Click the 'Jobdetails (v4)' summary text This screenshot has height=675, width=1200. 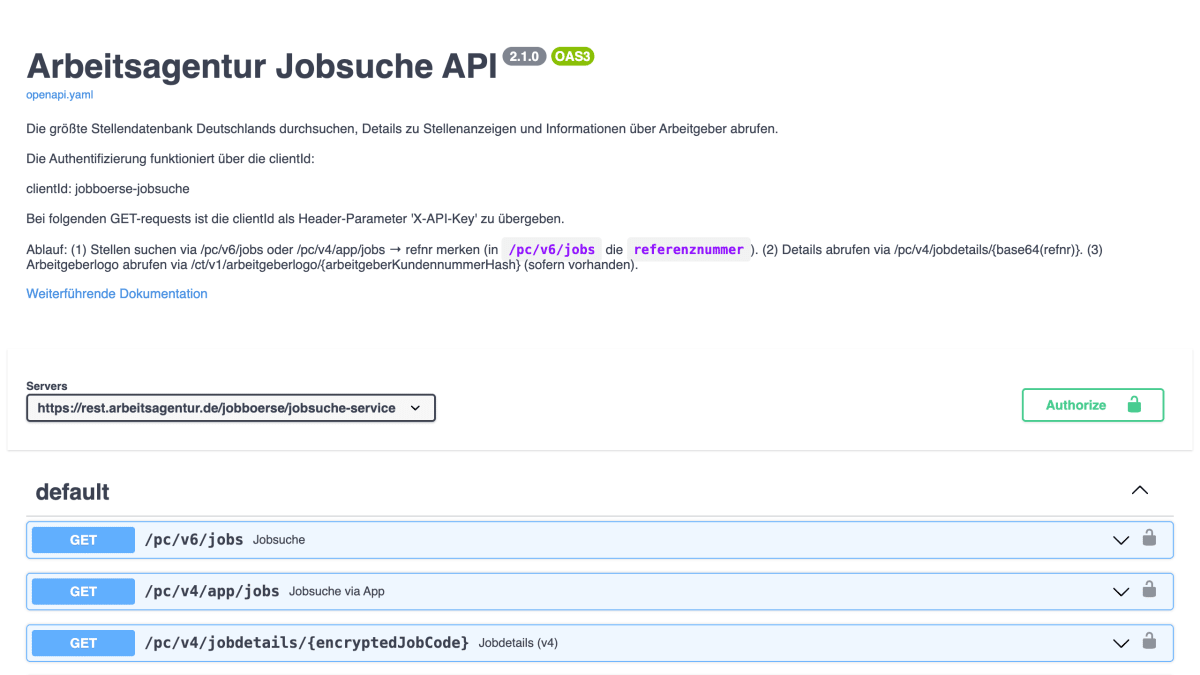(x=518, y=643)
